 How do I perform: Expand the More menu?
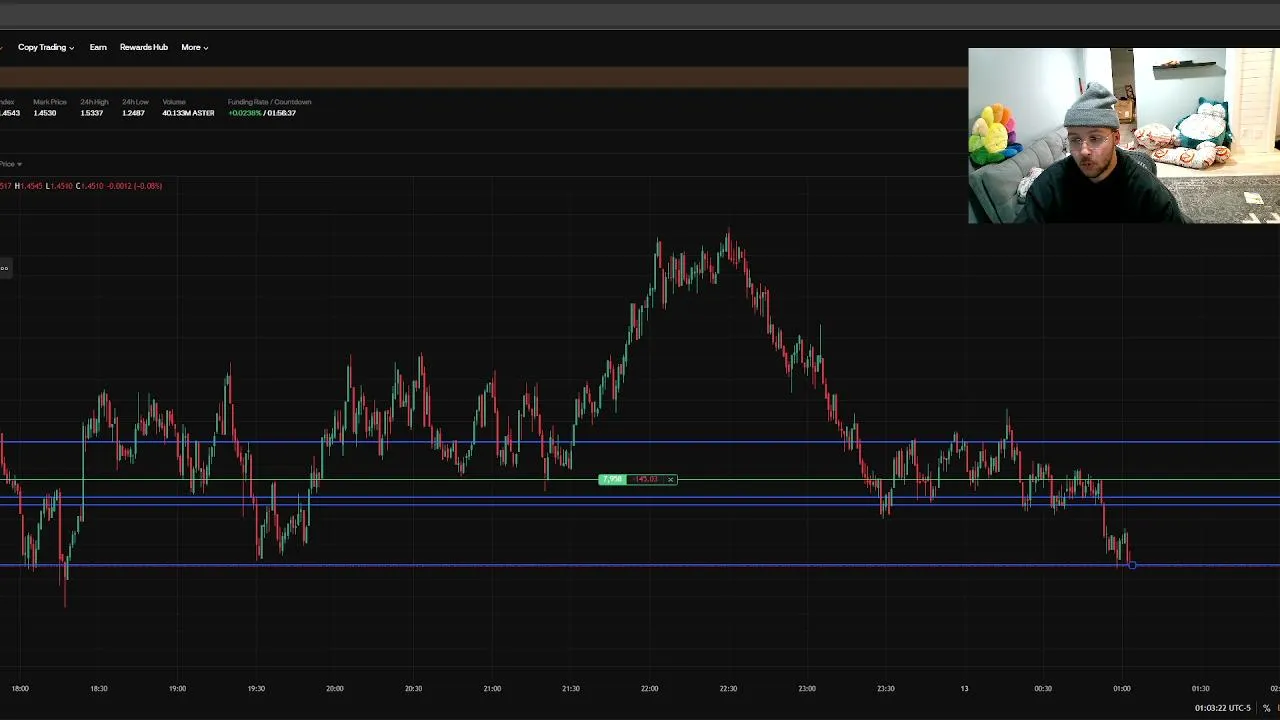pyautogui.click(x=195, y=47)
